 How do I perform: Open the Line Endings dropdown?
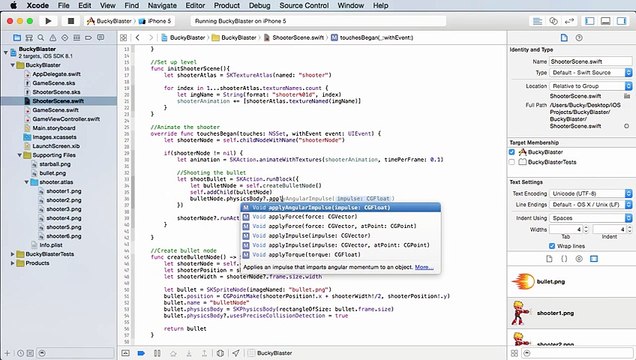coord(591,205)
